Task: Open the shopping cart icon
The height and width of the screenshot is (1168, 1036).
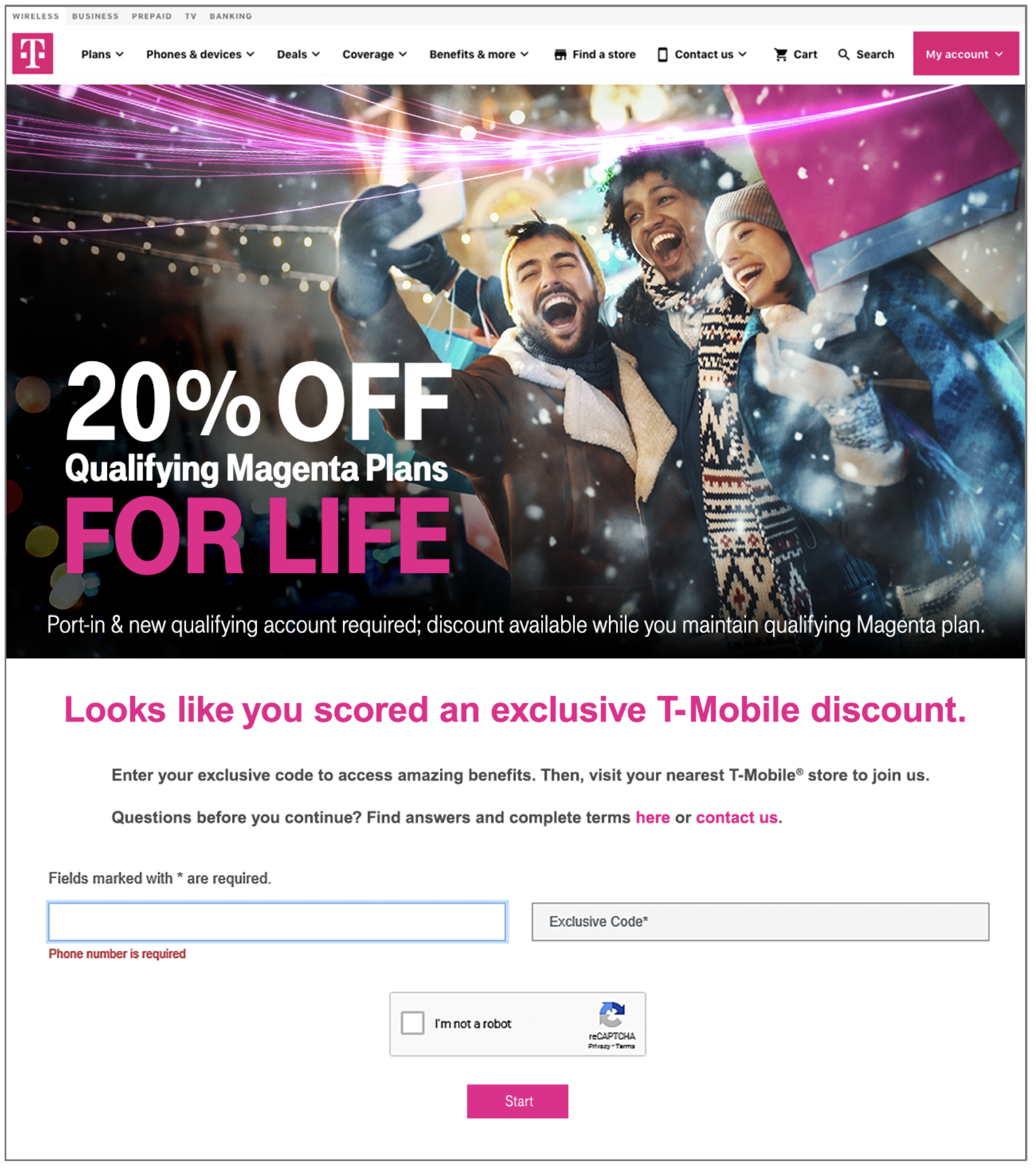Action: tap(780, 54)
